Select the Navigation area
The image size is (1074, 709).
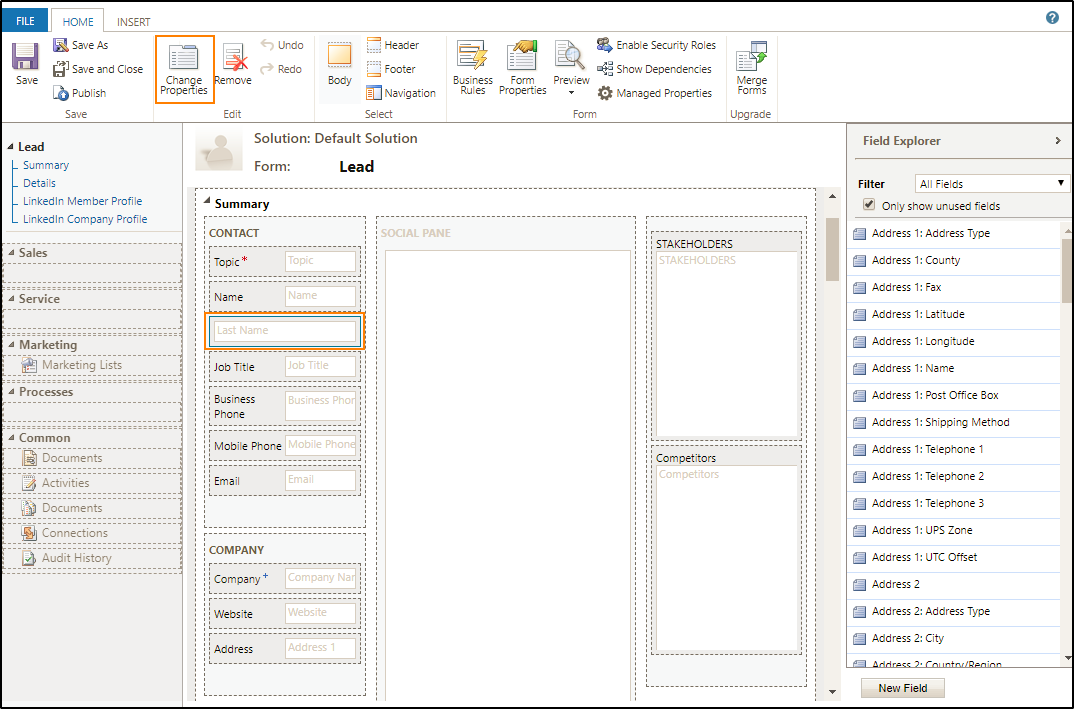(401, 93)
